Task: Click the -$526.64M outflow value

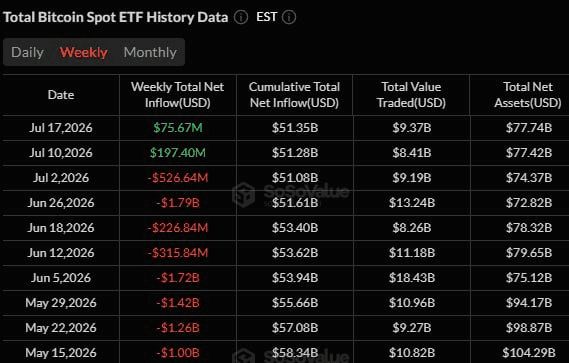Action: [178, 178]
